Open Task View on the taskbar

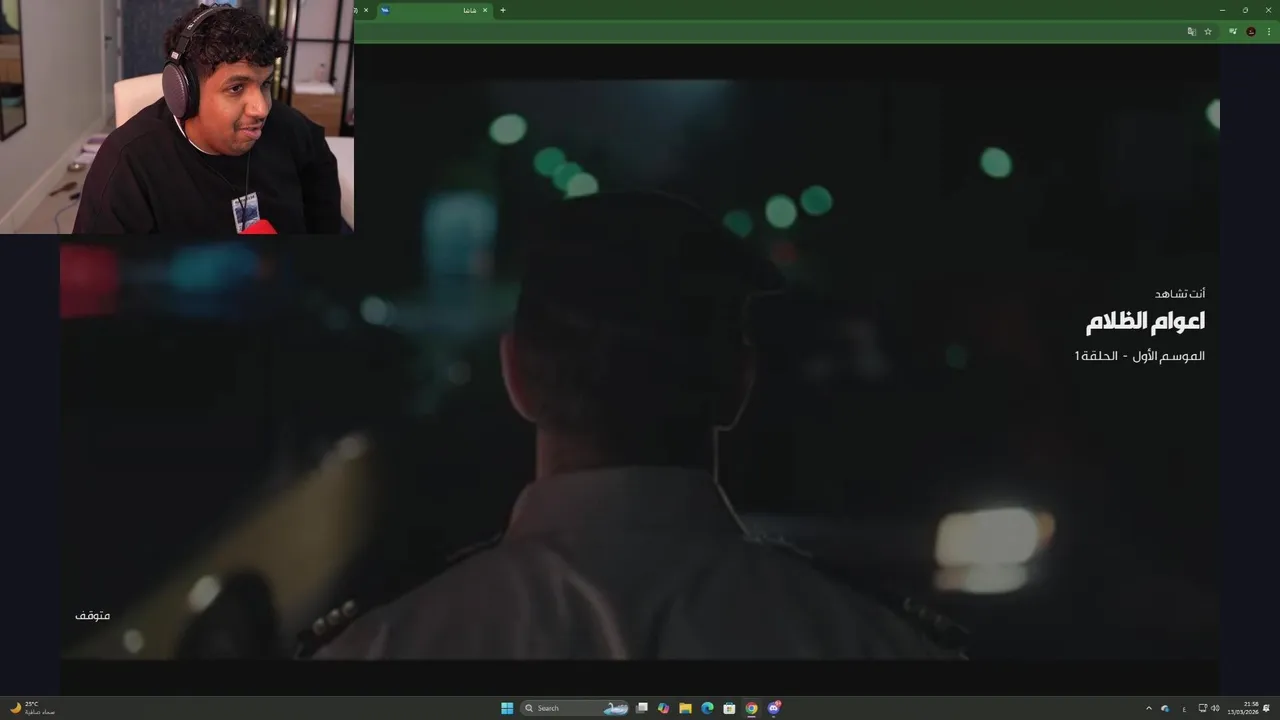pyautogui.click(x=642, y=708)
